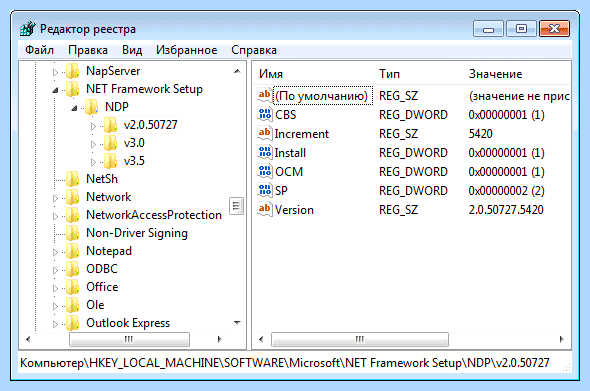Collapse the NET Framework Setup node
The width and height of the screenshot is (590, 391).
[55, 90]
